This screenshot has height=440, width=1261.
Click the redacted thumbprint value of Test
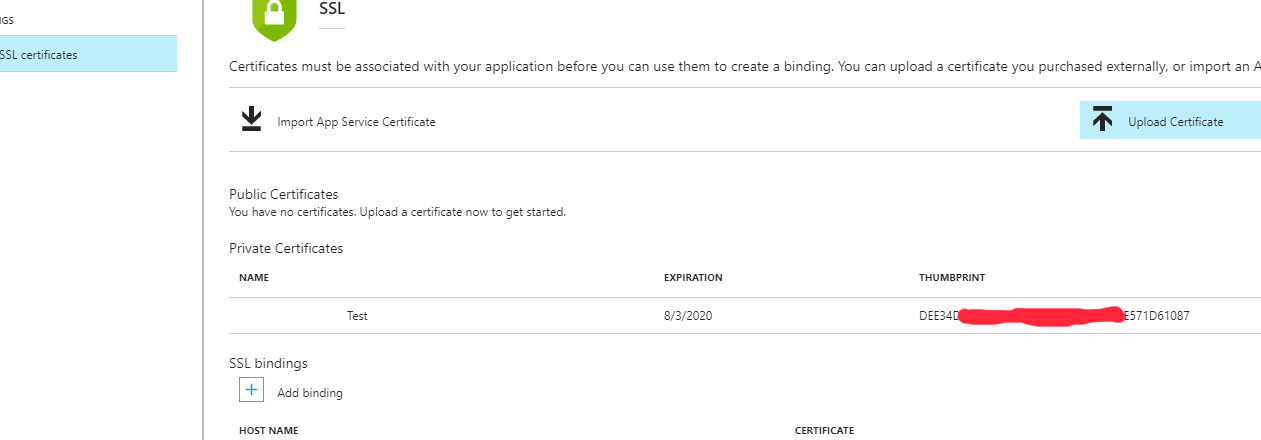pyautogui.click(x=1053, y=316)
